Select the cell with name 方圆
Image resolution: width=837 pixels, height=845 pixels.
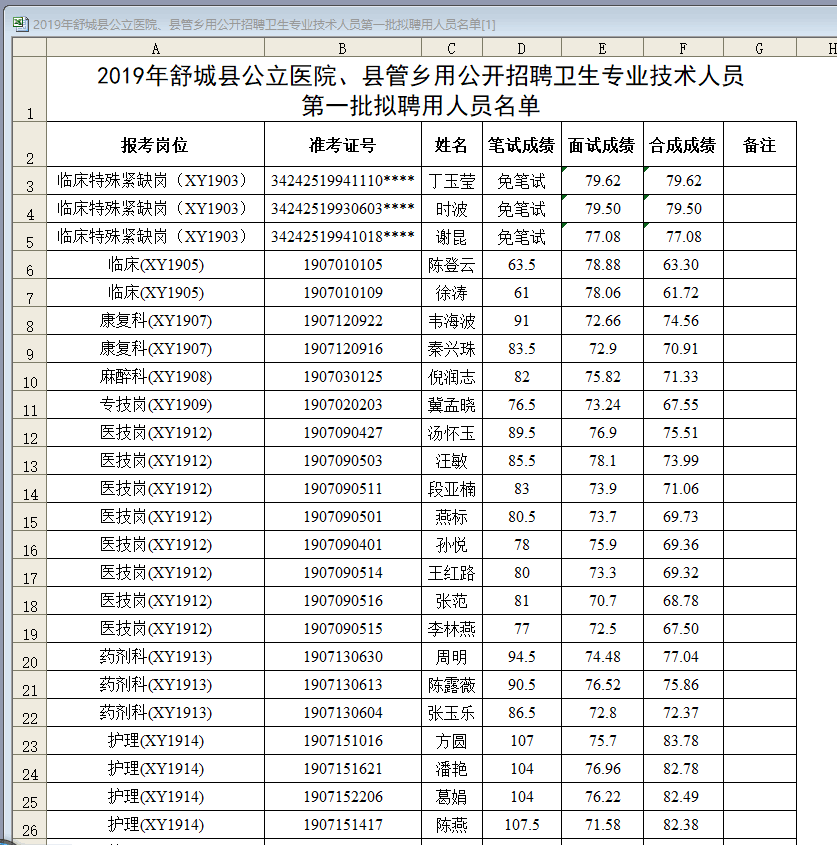tap(452, 741)
